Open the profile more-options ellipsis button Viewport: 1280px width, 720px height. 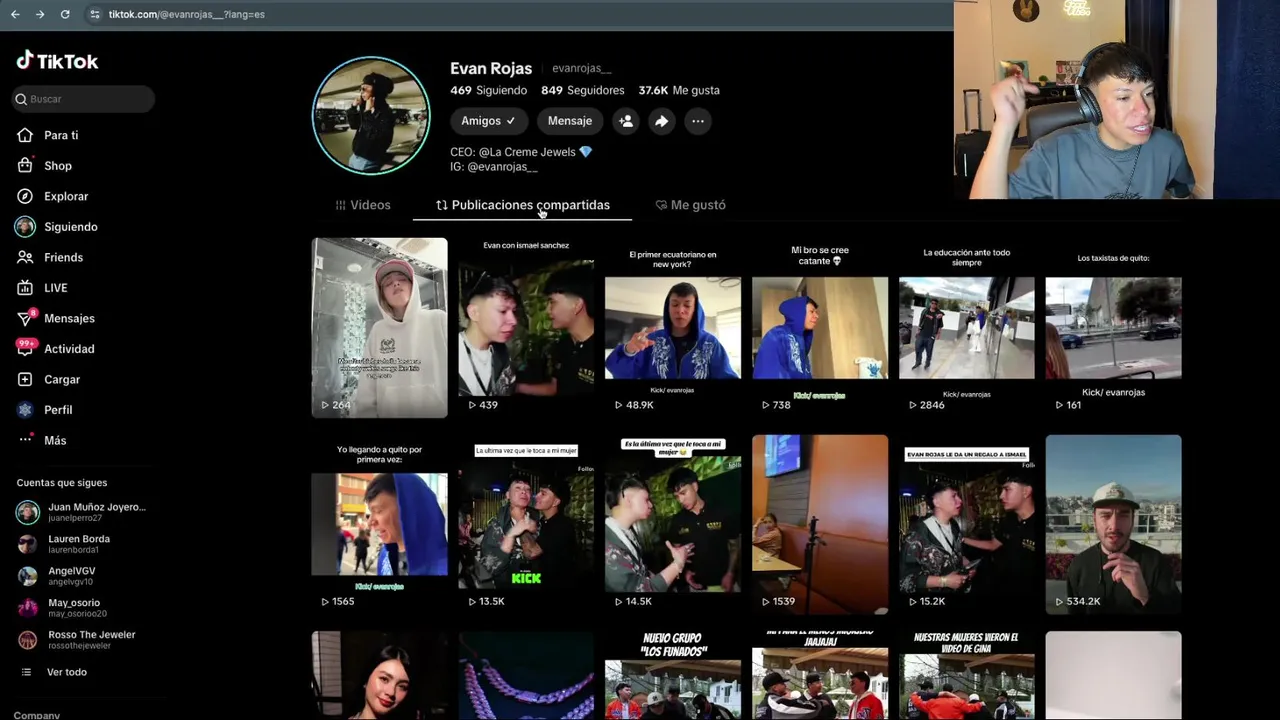pyautogui.click(x=698, y=121)
